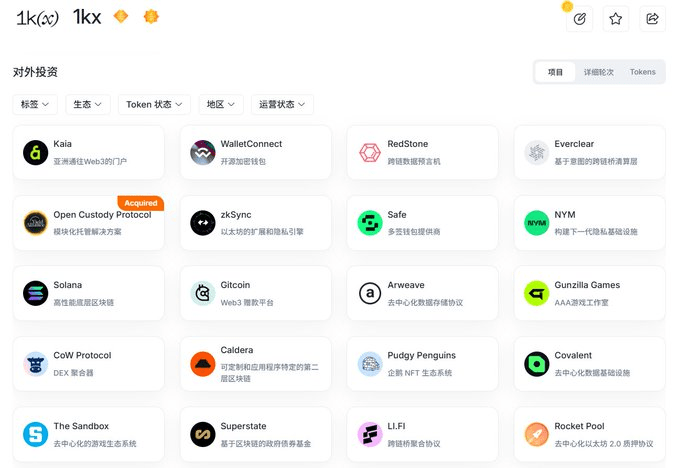Image resolution: width=680 pixels, height=468 pixels.
Task: Click the Everclear logo icon
Action: pos(536,153)
